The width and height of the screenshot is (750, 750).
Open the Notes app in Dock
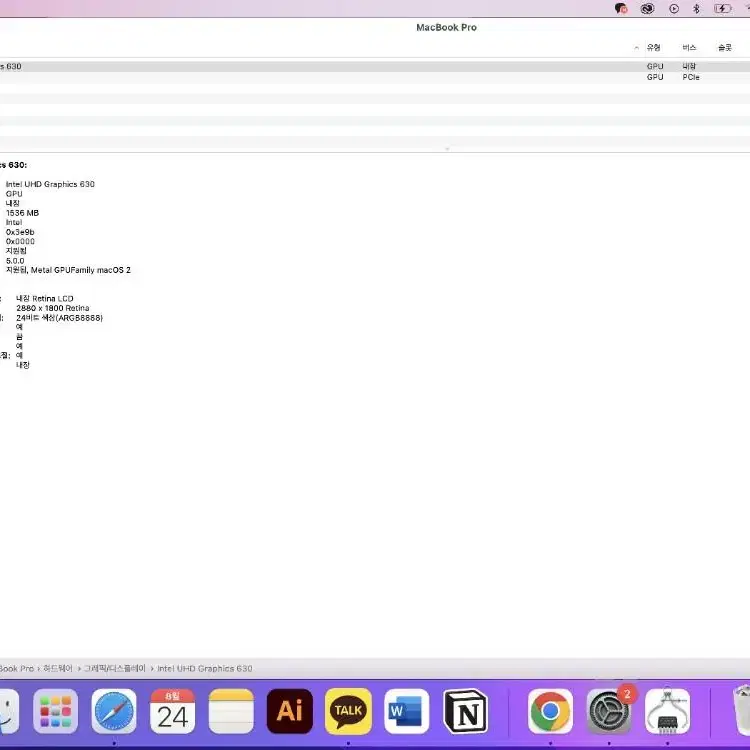tap(231, 711)
